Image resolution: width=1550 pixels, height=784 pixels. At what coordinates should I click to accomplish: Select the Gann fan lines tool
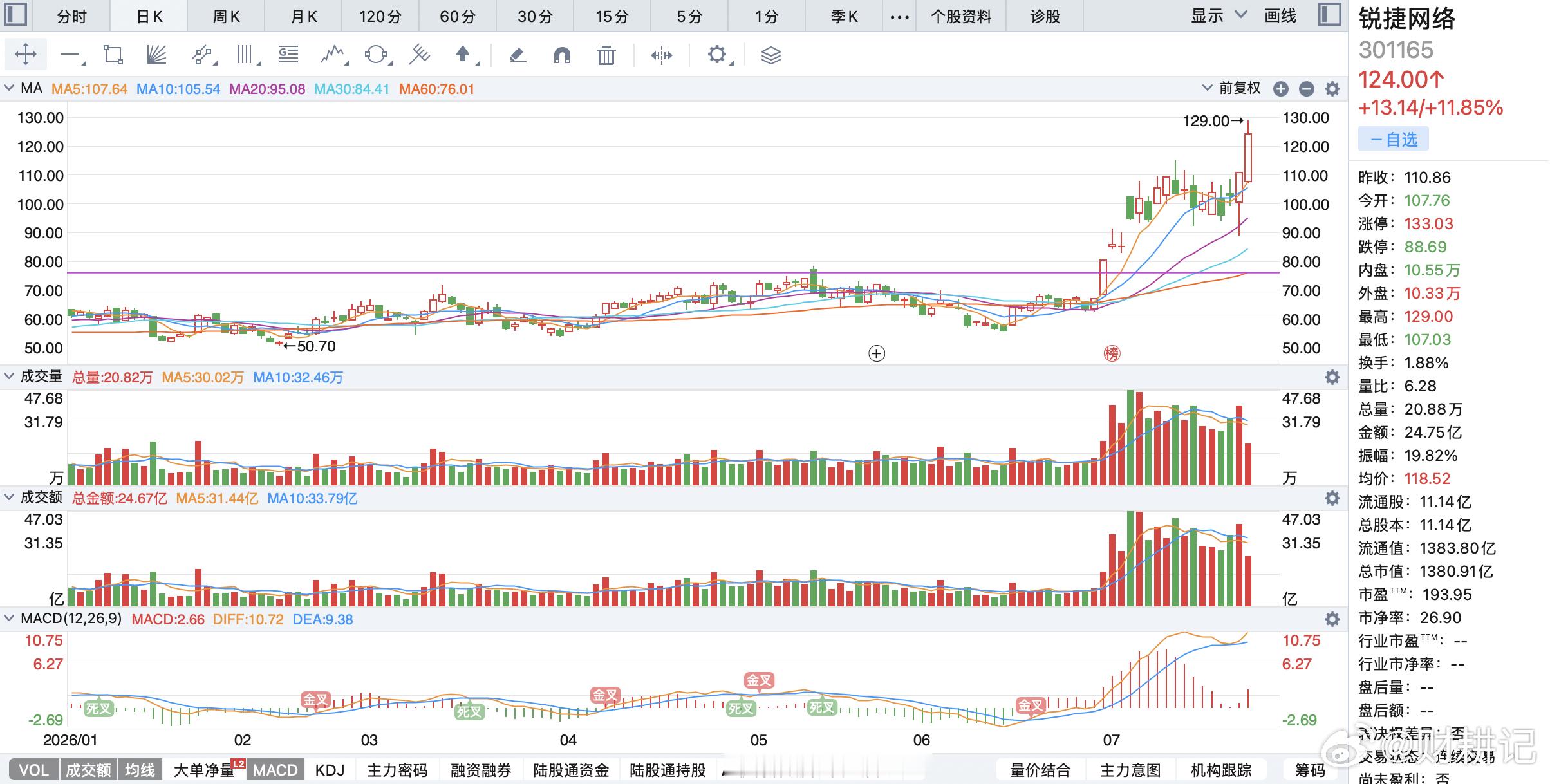(x=156, y=55)
